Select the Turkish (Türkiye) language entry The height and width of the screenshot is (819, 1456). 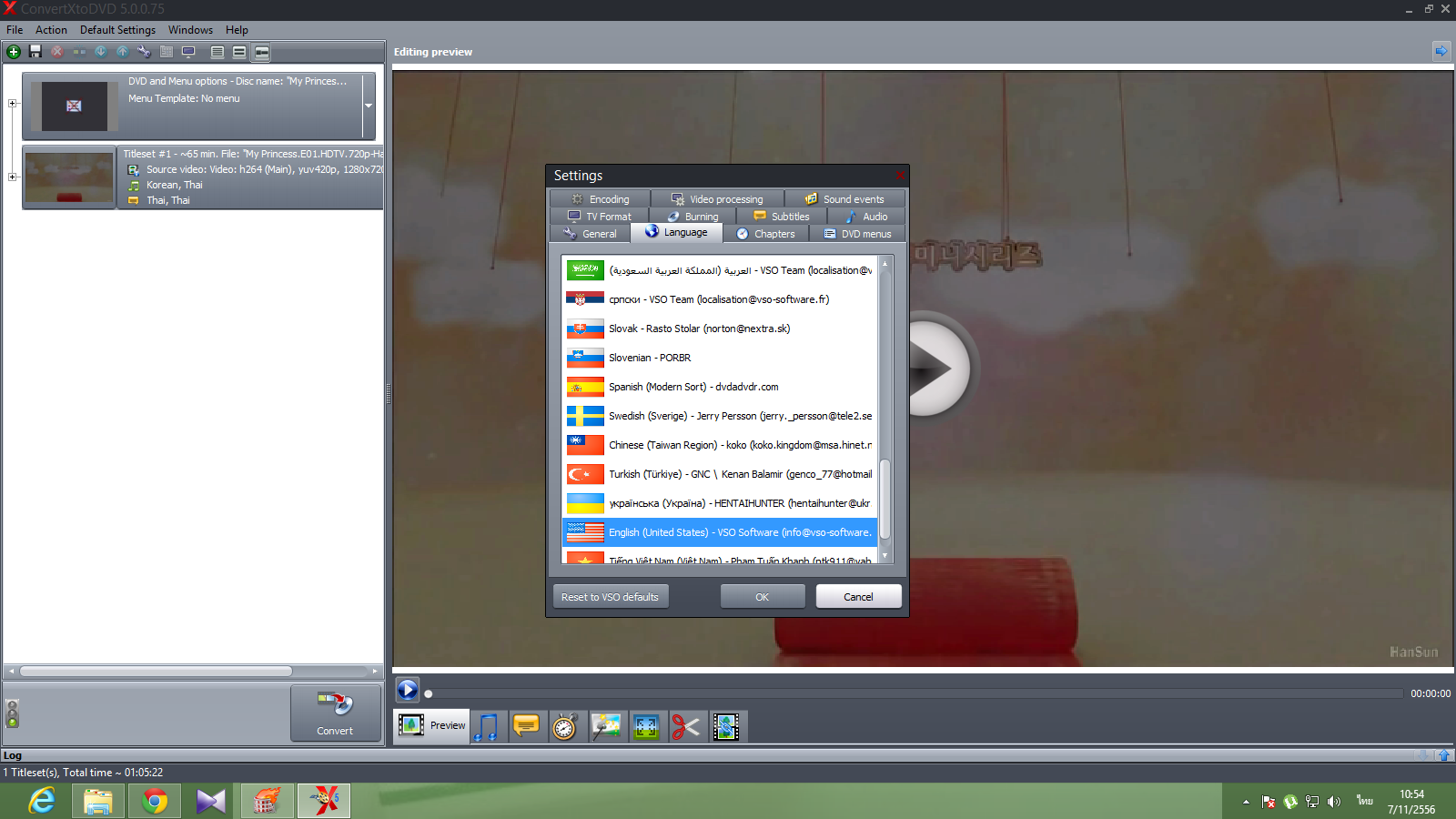point(719,474)
